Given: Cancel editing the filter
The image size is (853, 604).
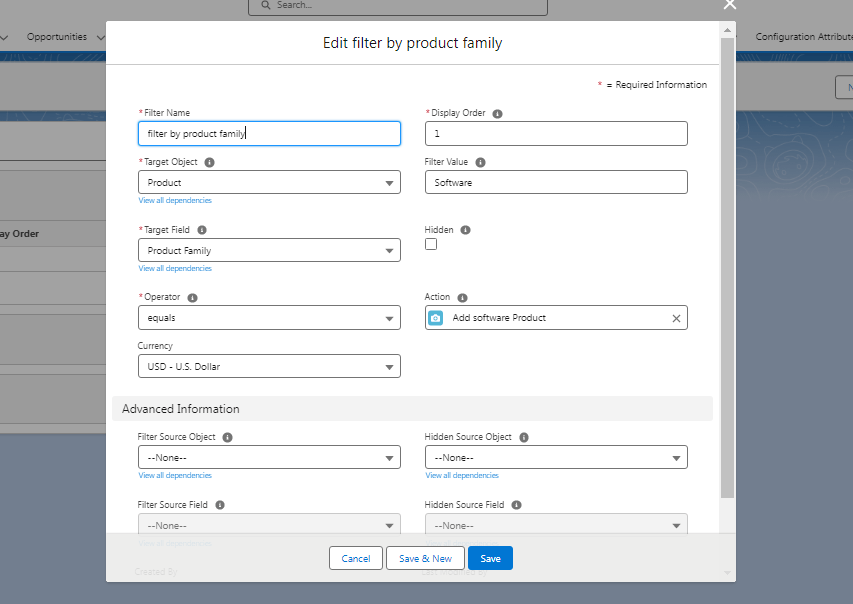Looking at the screenshot, I should point(356,558).
